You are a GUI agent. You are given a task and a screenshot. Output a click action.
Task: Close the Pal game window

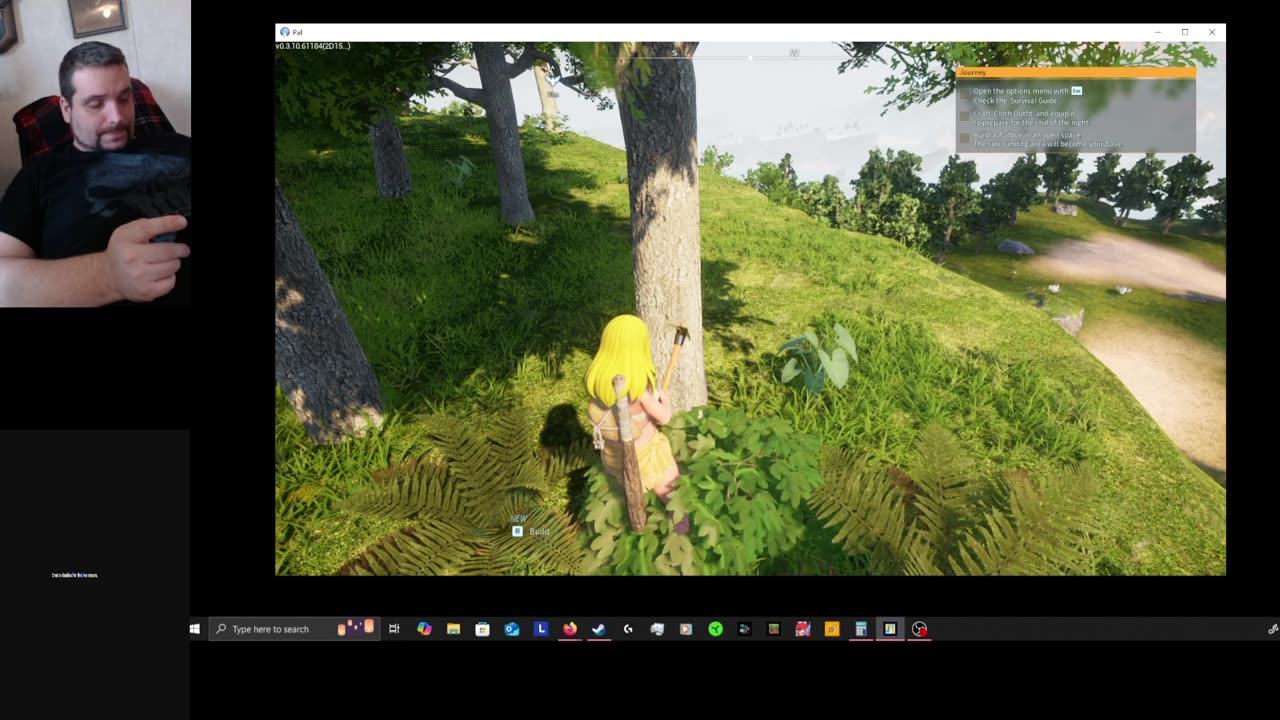[x=1212, y=32]
